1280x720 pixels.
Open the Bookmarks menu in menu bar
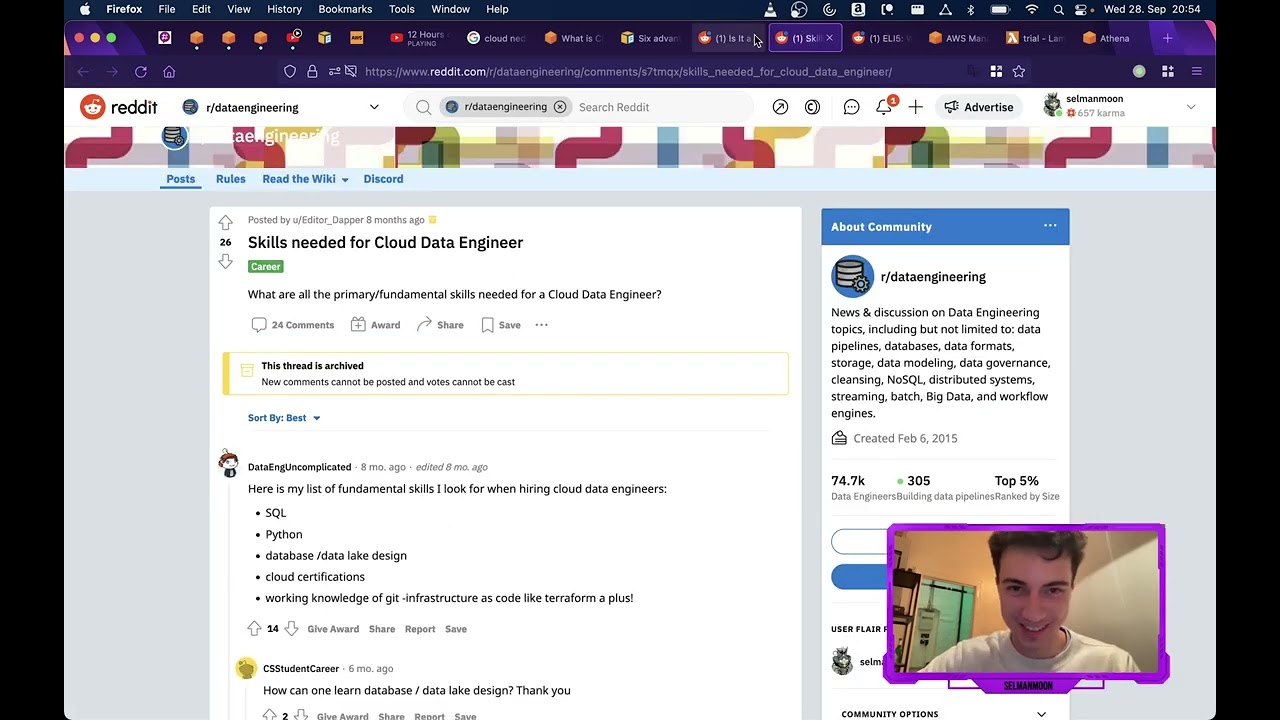pyautogui.click(x=345, y=9)
